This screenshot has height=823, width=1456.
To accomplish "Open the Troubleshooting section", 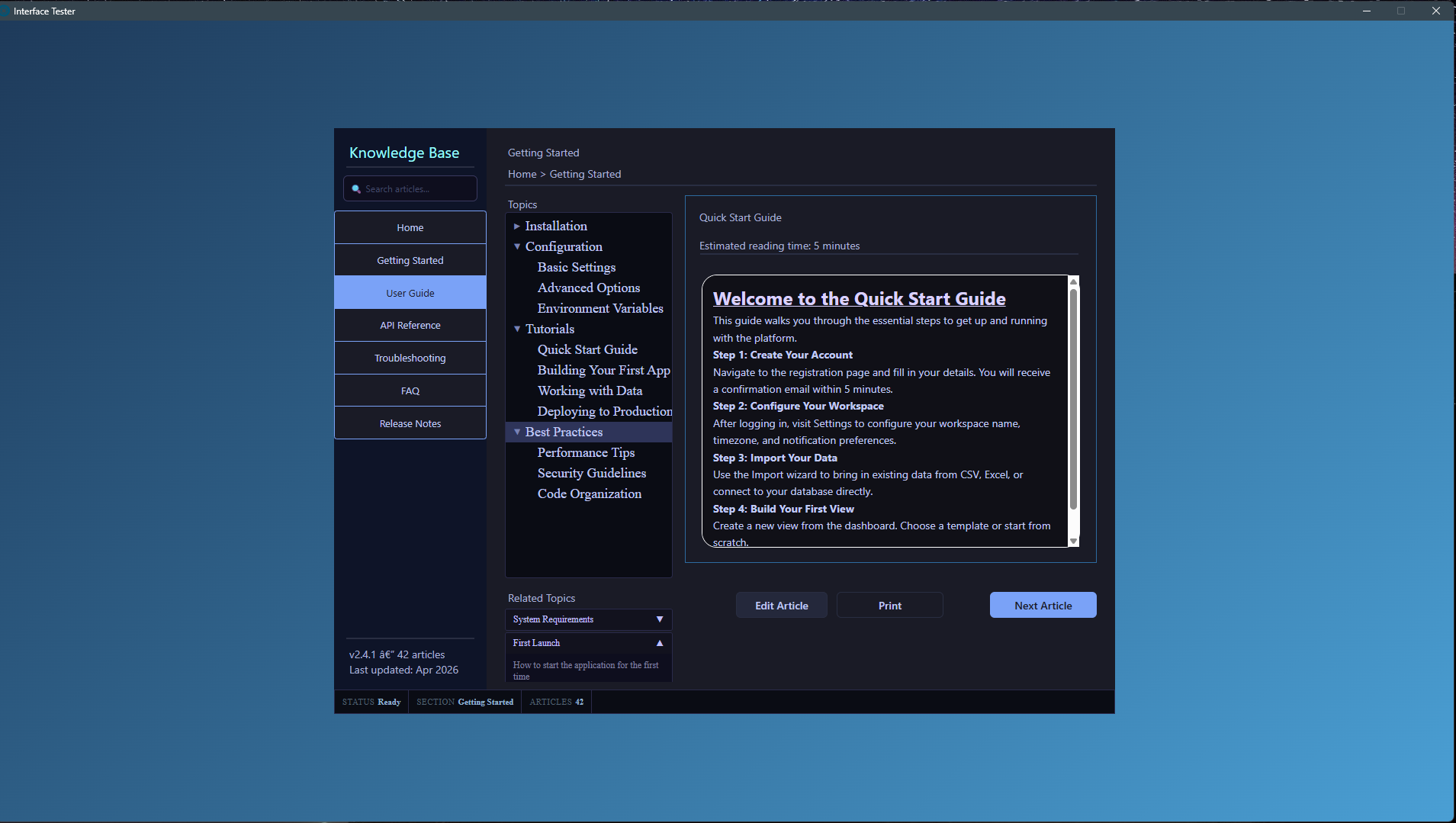I will (410, 358).
